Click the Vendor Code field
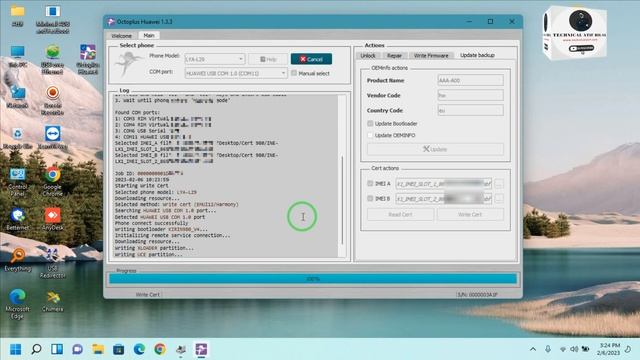Viewport: 640px width, 360px height. coord(470,95)
